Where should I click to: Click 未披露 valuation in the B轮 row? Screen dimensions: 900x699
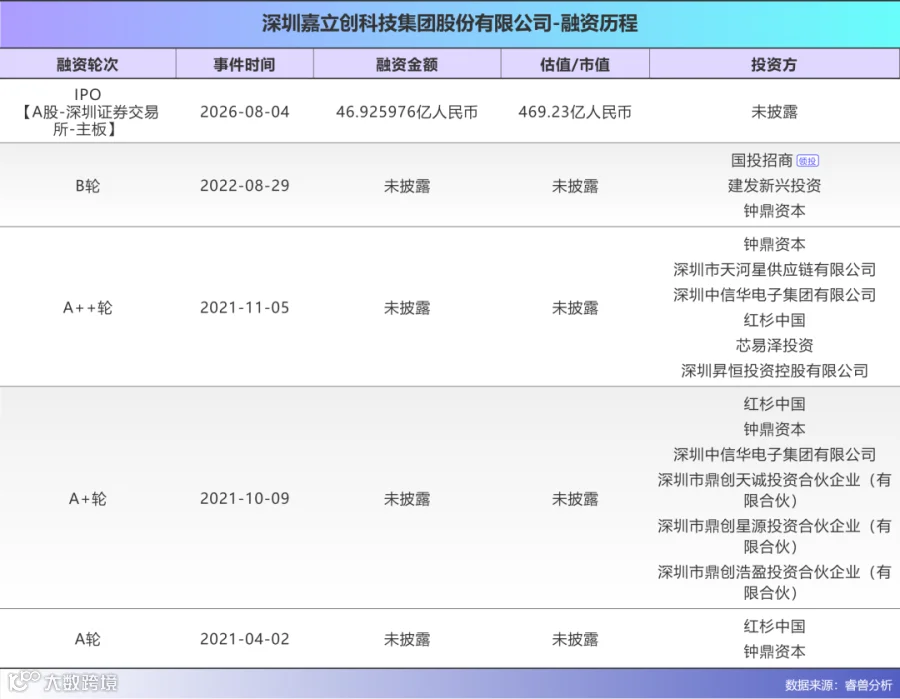coord(575,186)
